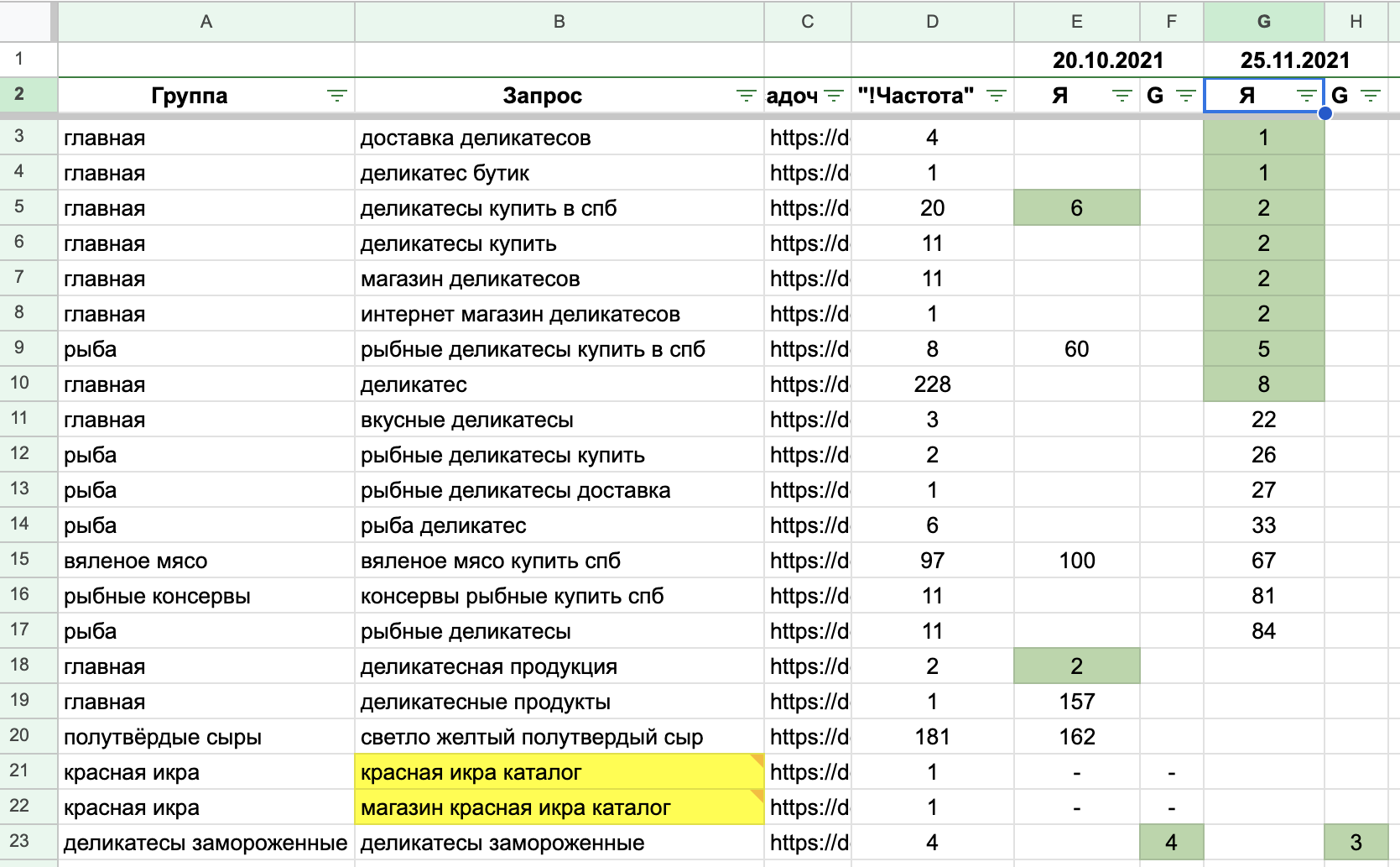Select cell 'рыба деликатес'

pos(559,525)
